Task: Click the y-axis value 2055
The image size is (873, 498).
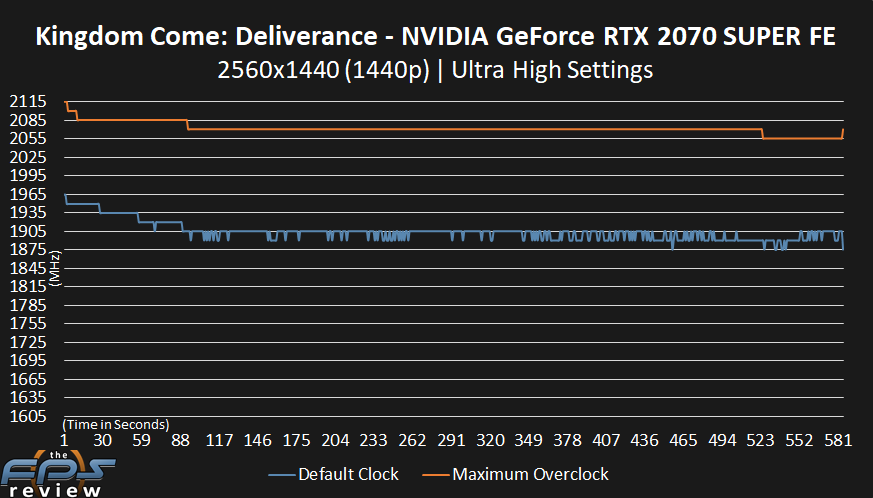Action: pos(28,138)
